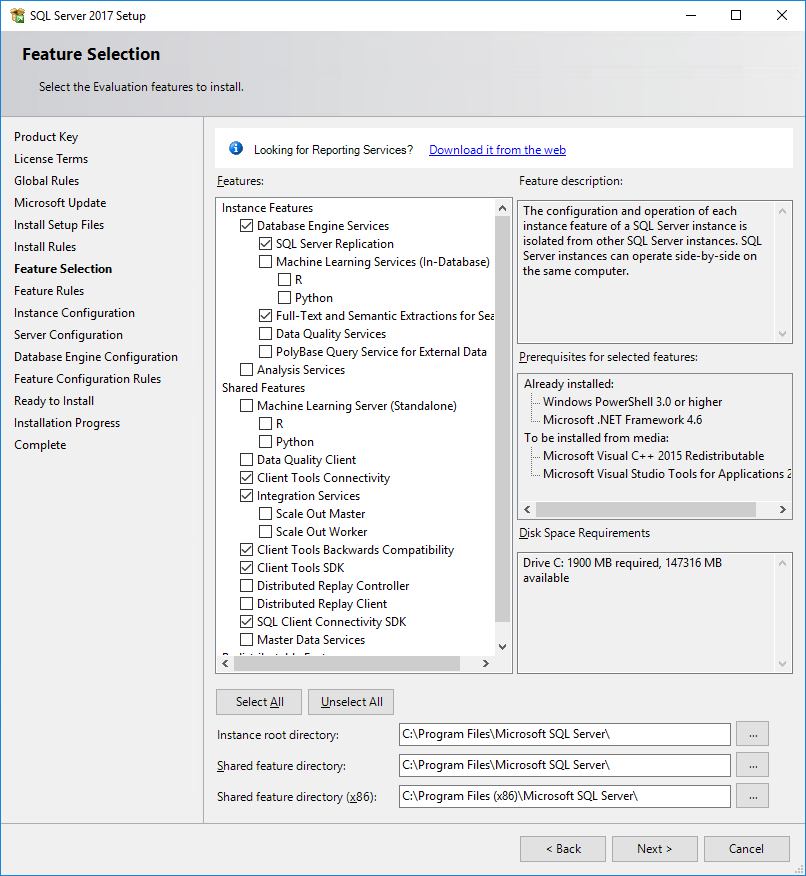Select the Shared Features group heading
The image size is (806, 876).
tap(263, 388)
